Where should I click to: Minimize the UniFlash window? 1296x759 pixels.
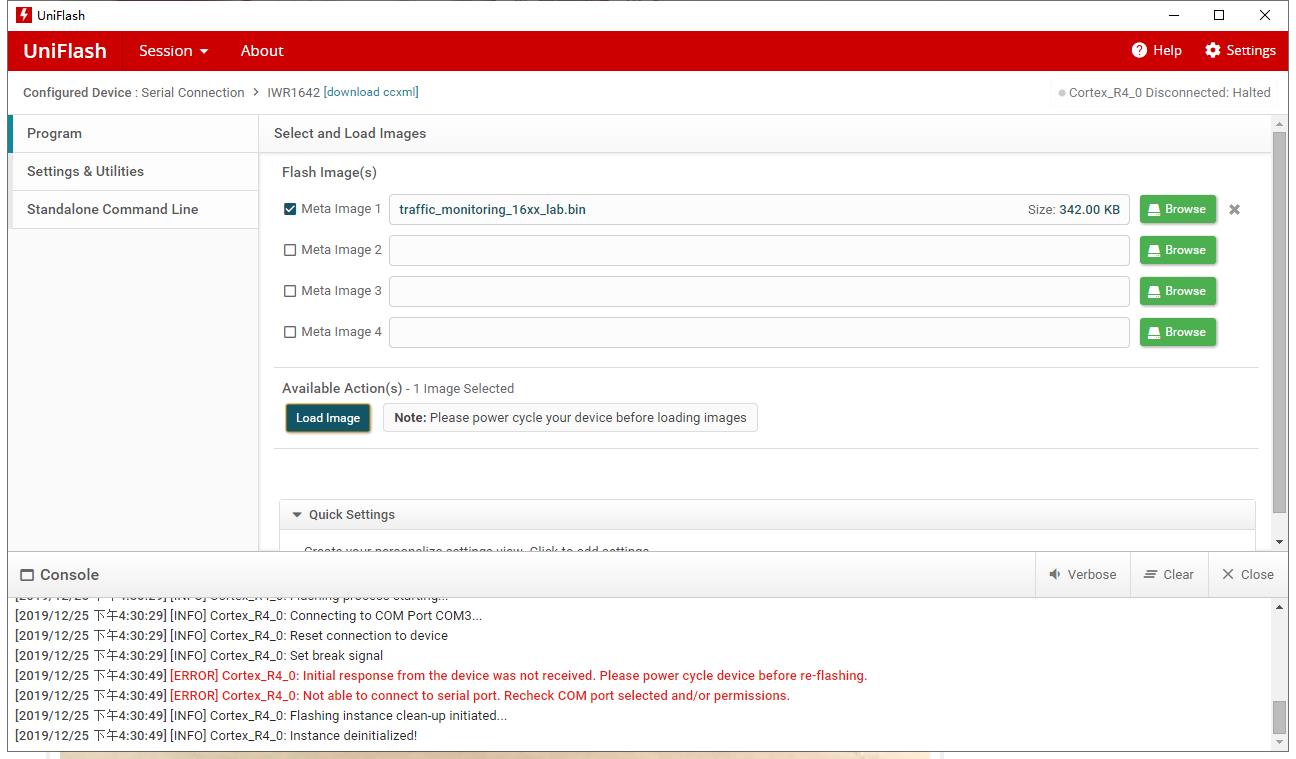pyautogui.click(x=1173, y=15)
